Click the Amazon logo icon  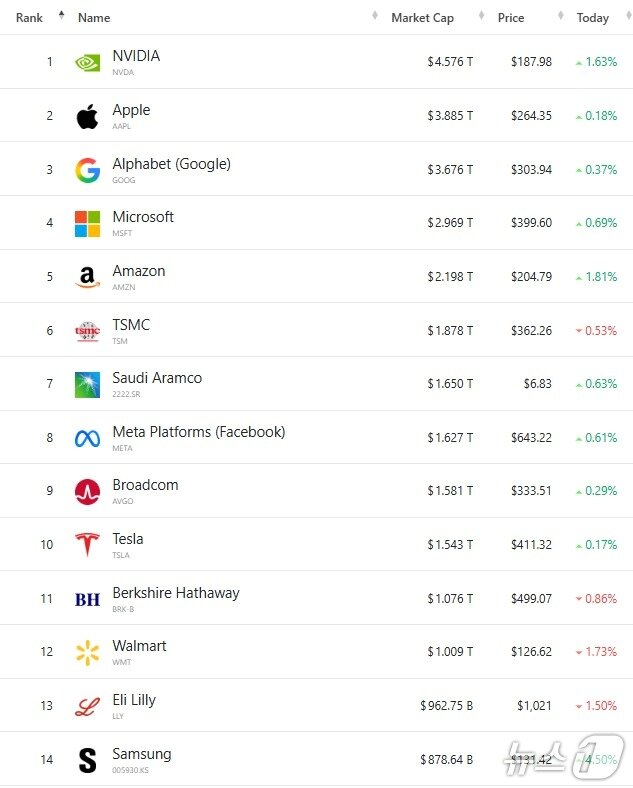click(x=87, y=277)
